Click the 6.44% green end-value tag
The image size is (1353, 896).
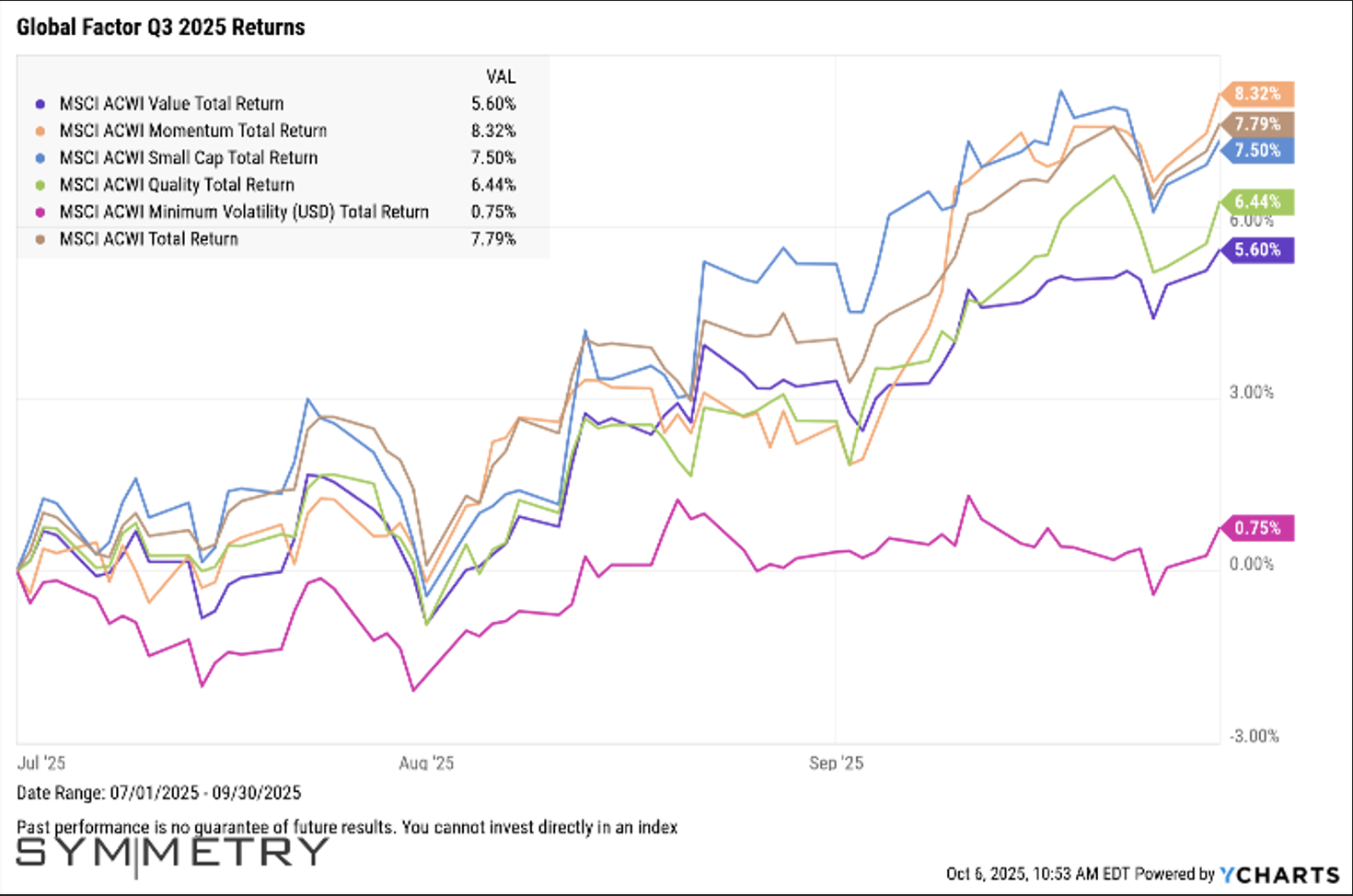(x=1257, y=201)
